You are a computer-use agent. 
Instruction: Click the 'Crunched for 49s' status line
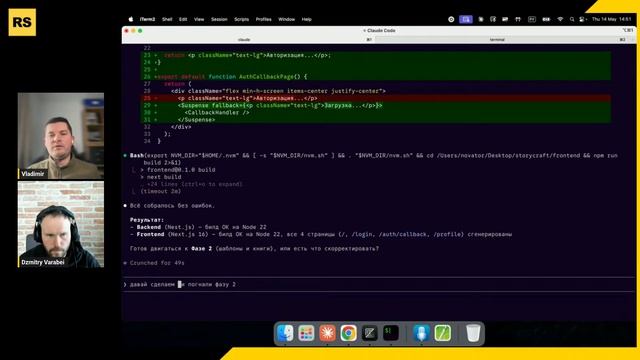154,263
